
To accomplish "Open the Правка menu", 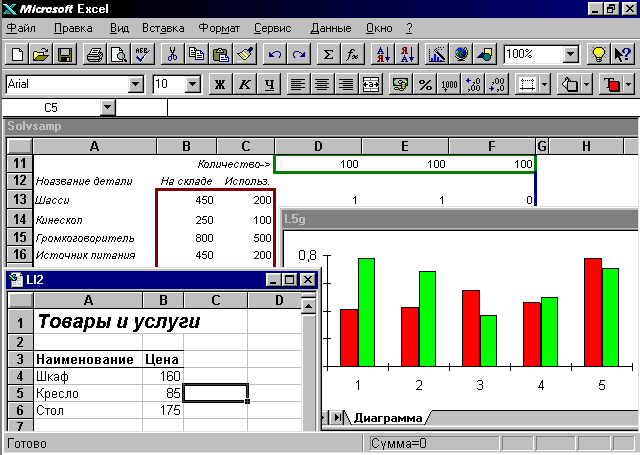I will (x=73, y=28).
